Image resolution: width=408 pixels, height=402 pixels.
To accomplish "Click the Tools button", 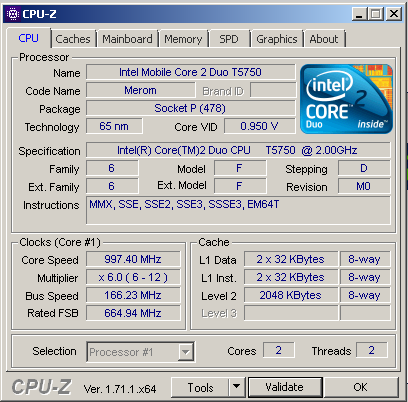I will pyautogui.click(x=200, y=387).
